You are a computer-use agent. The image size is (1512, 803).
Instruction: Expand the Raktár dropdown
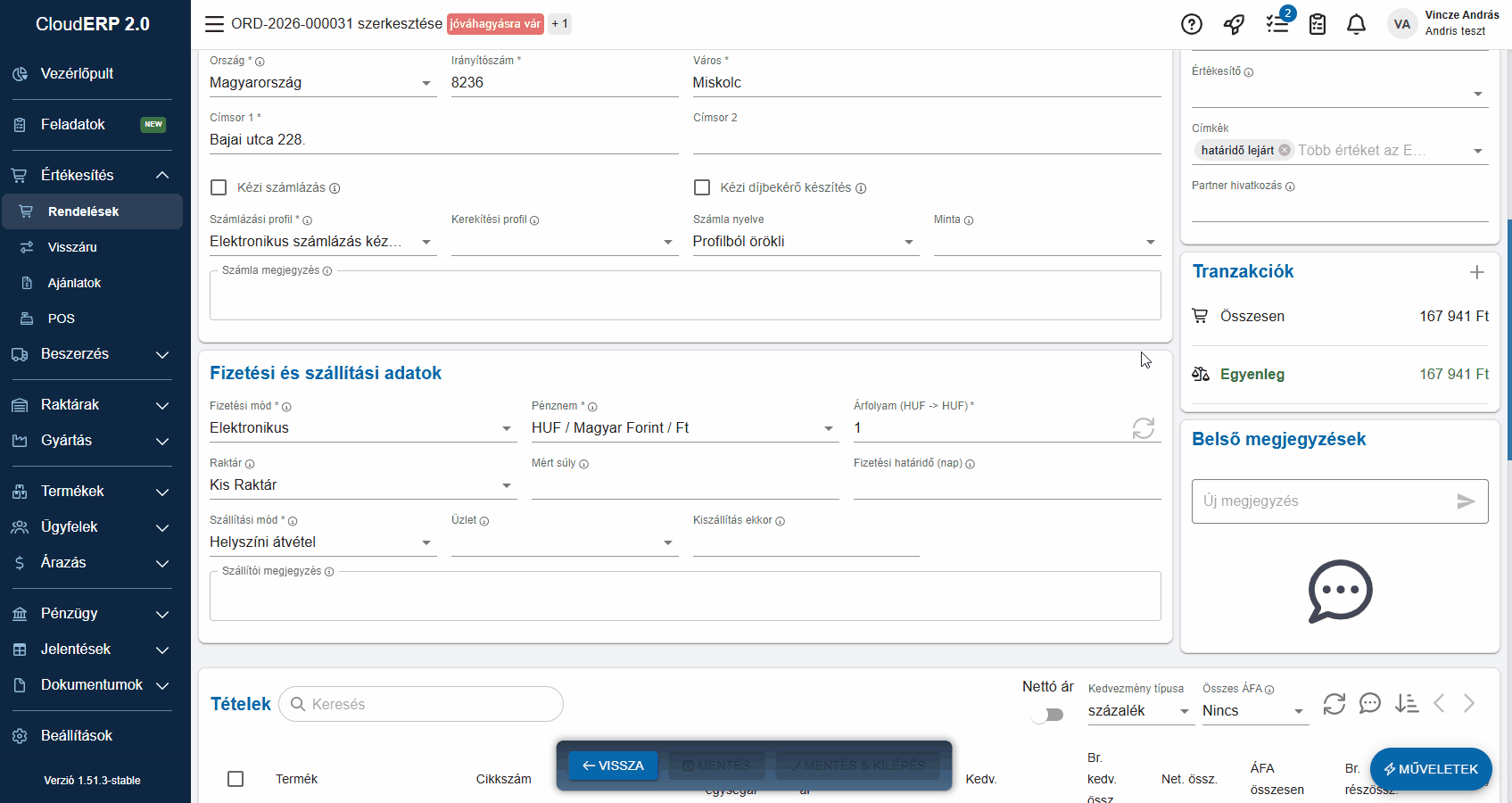(362, 485)
